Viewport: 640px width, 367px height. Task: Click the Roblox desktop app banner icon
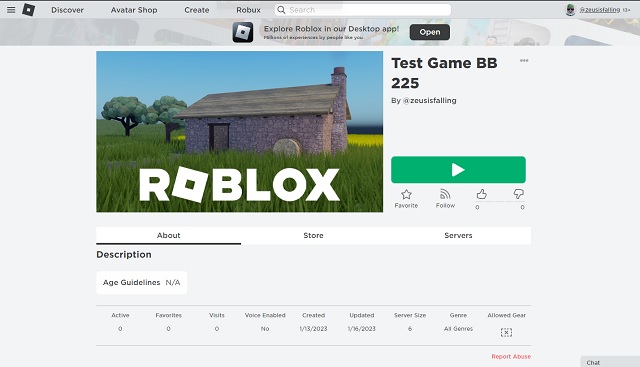pos(243,32)
